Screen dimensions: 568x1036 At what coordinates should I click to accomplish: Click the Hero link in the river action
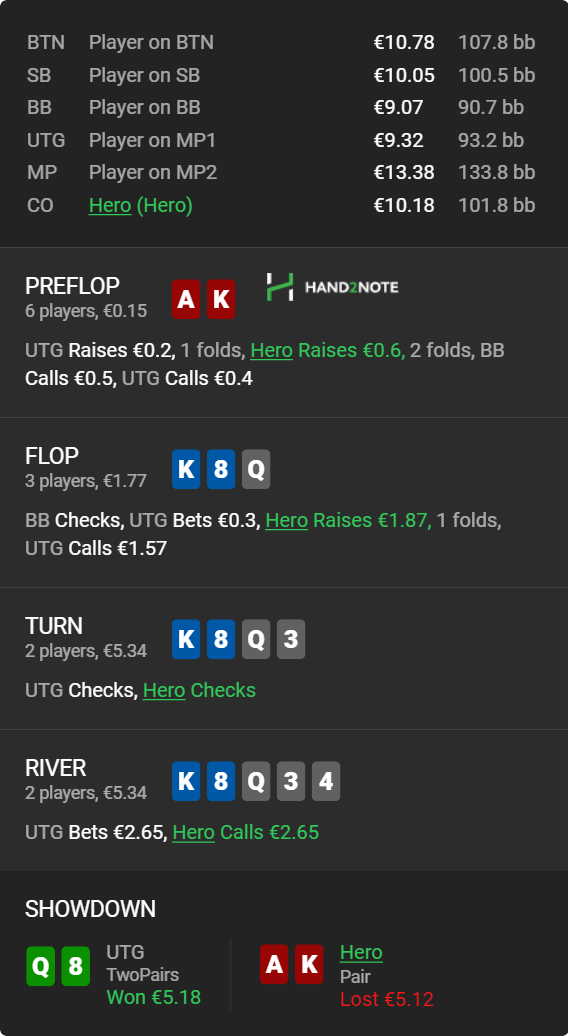click(194, 832)
